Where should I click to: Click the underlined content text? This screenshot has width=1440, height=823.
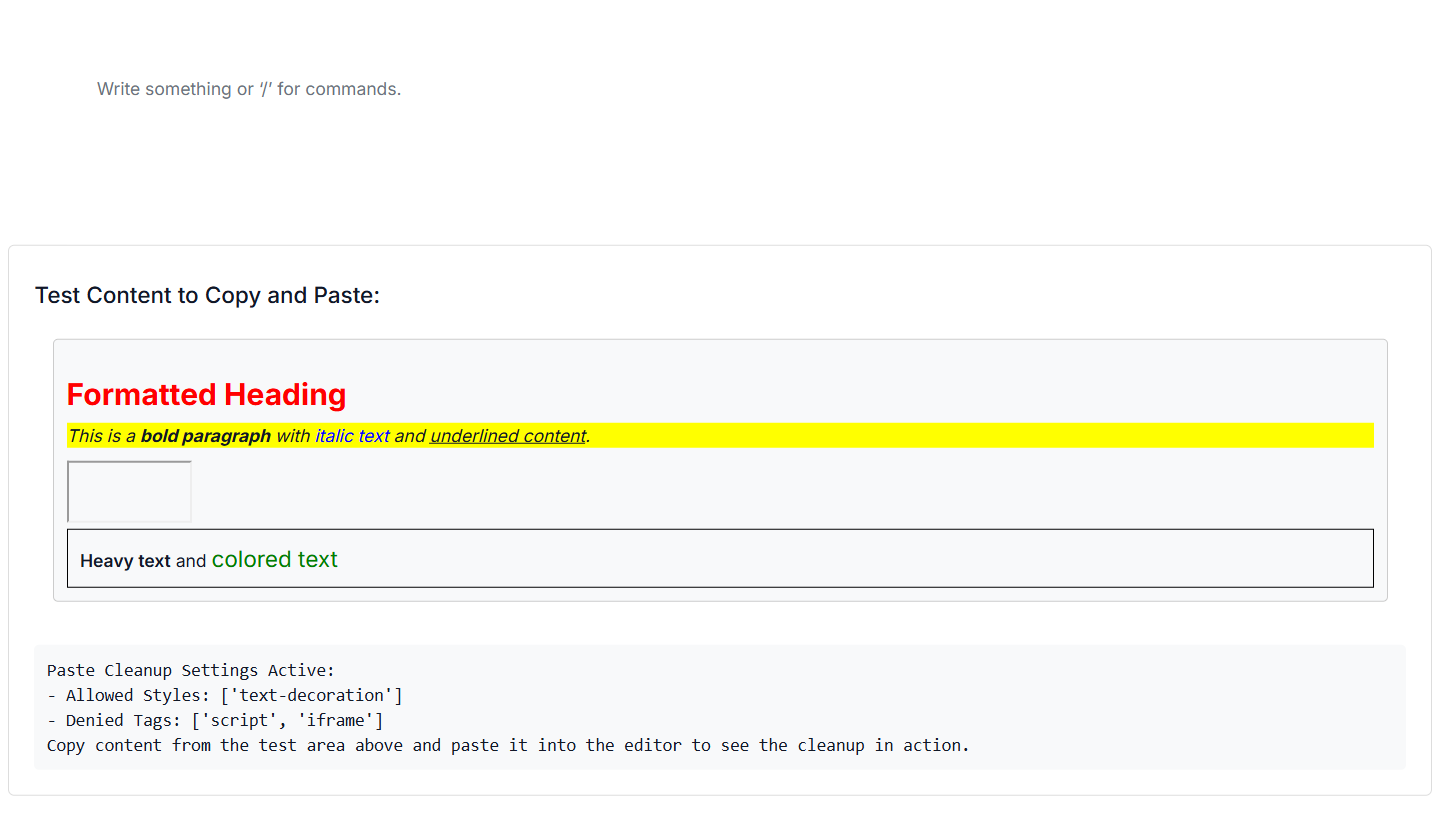tap(507, 435)
